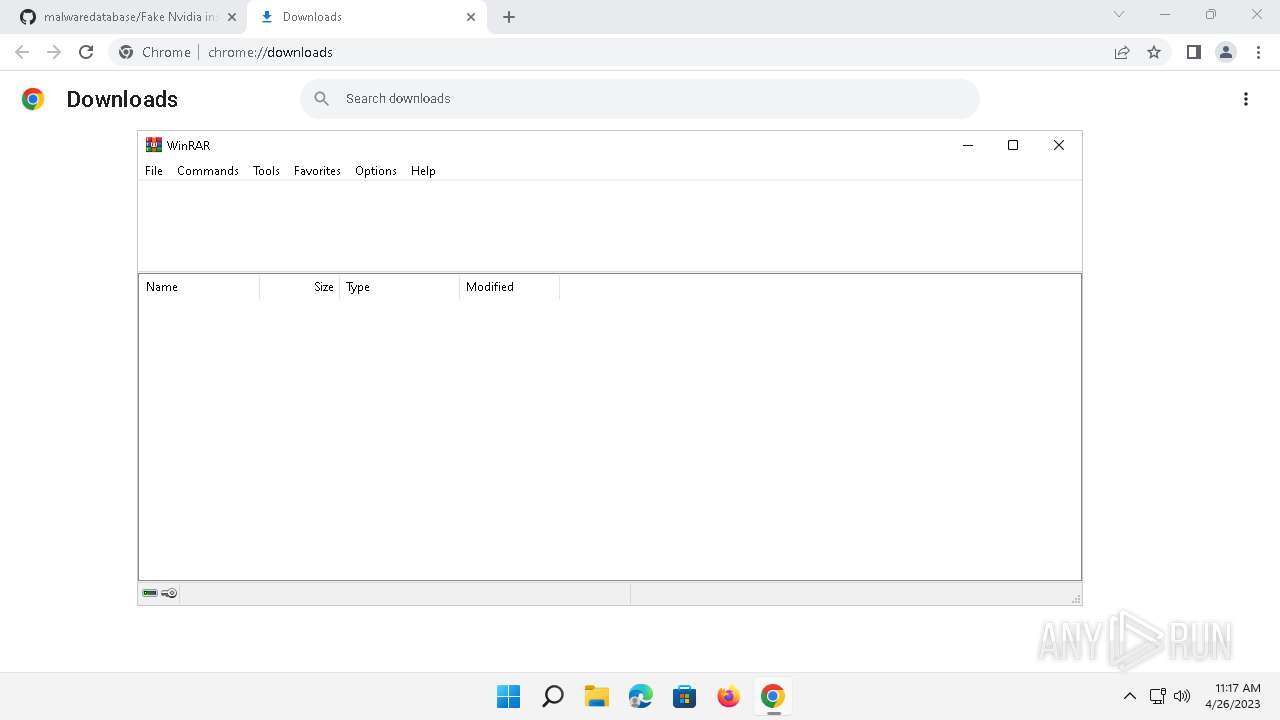Launch Microsoft Edge from taskbar
The height and width of the screenshot is (720, 1280).
[641, 696]
